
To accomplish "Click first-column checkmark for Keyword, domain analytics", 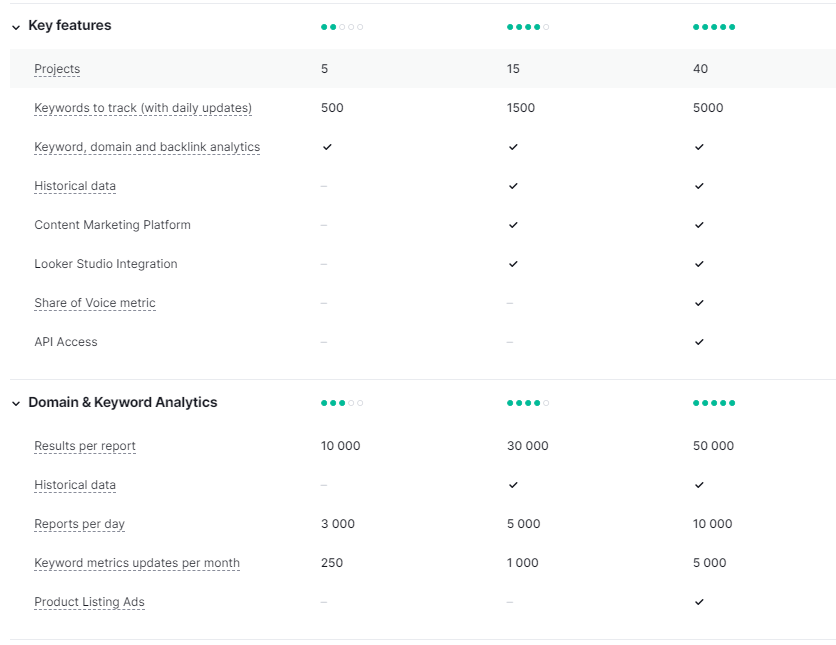I will (327, 147).
